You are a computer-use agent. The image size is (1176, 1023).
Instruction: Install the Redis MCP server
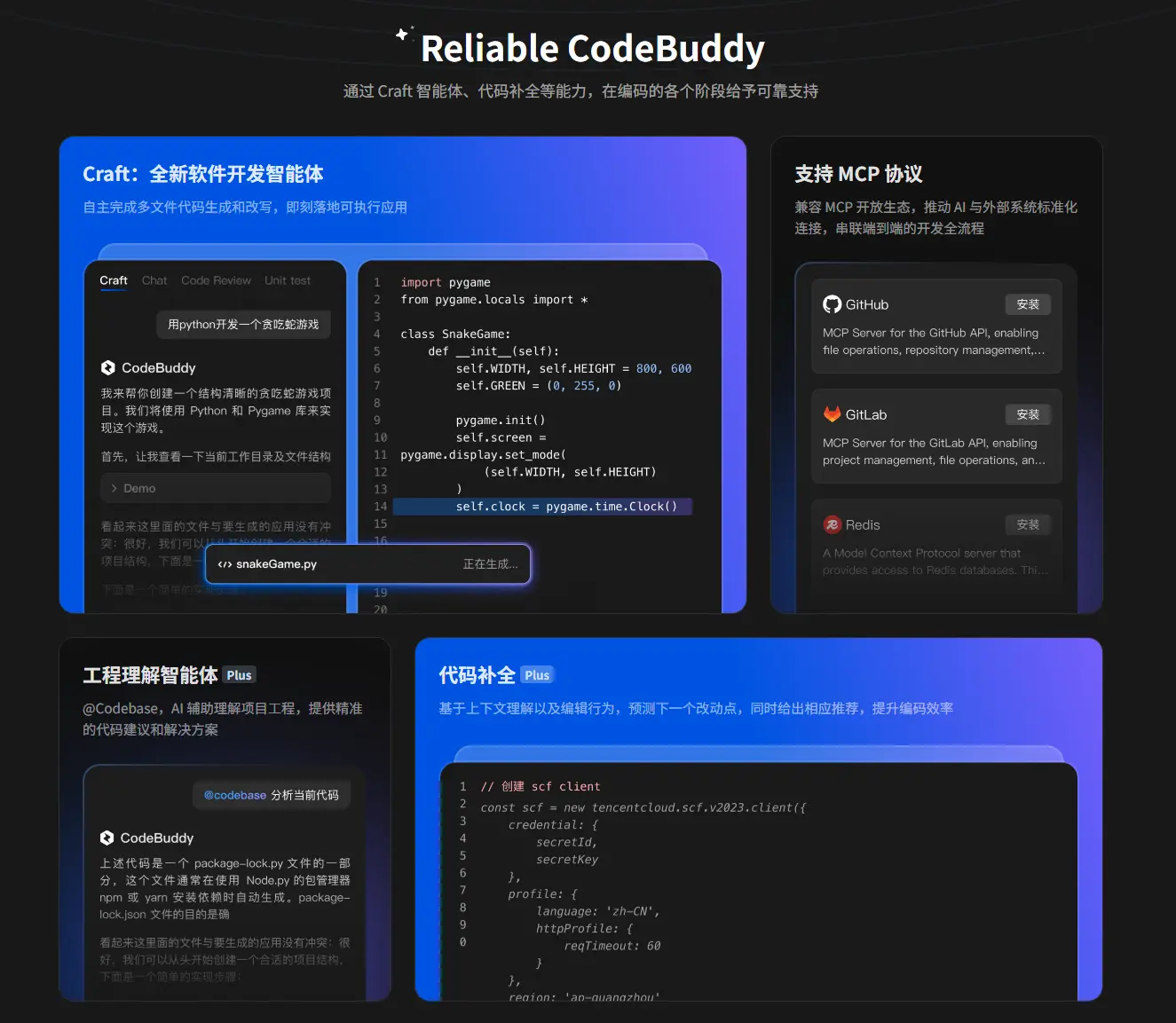coord(1028,524)
